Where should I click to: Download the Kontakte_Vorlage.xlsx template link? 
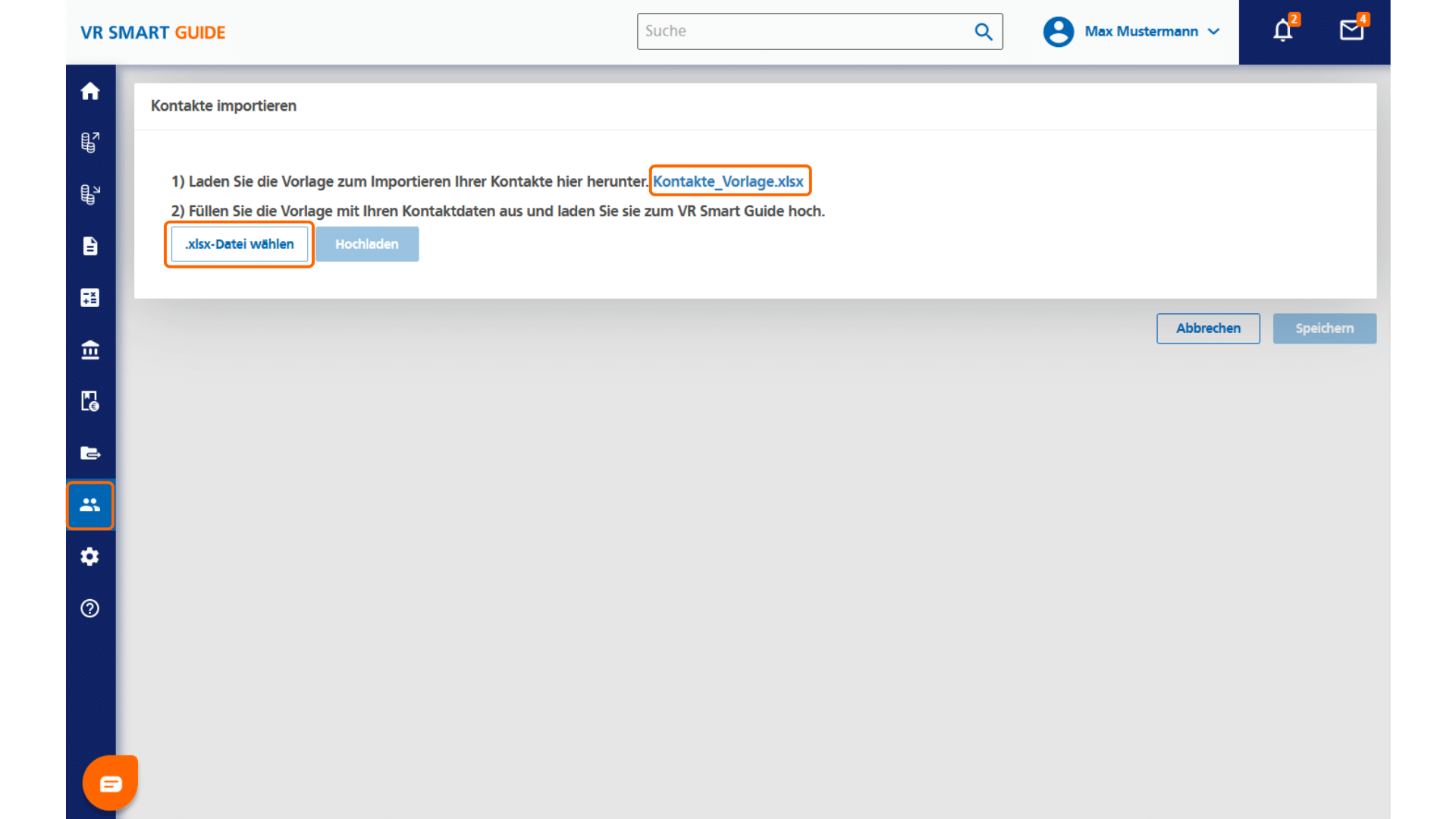(x=728, y=181)
